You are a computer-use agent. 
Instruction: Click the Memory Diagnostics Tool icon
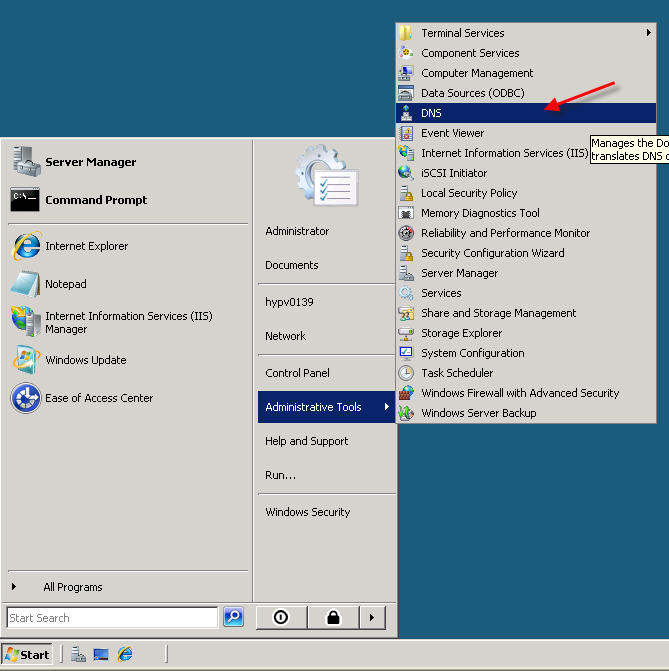[x=406, y=213]
